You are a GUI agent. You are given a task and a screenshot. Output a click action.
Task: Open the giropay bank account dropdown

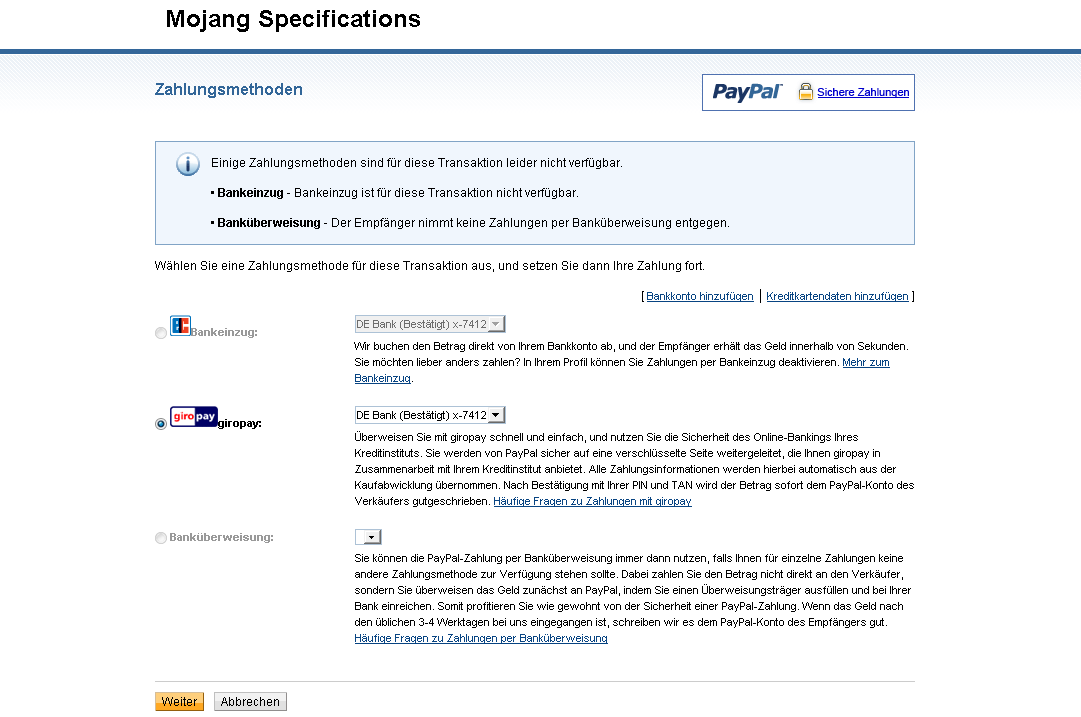coord(430,415)
